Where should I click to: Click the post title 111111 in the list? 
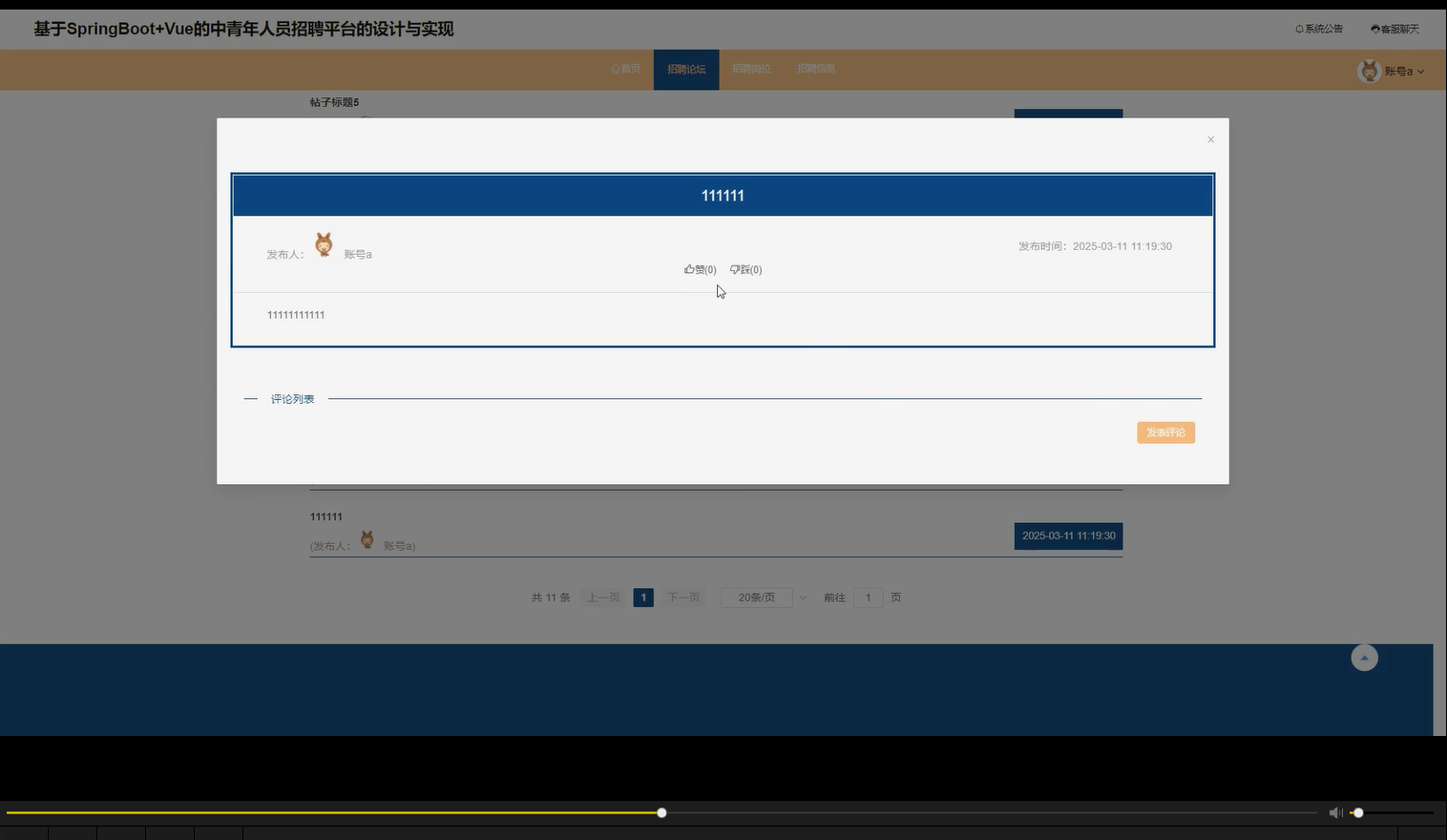tap(325, 516)
